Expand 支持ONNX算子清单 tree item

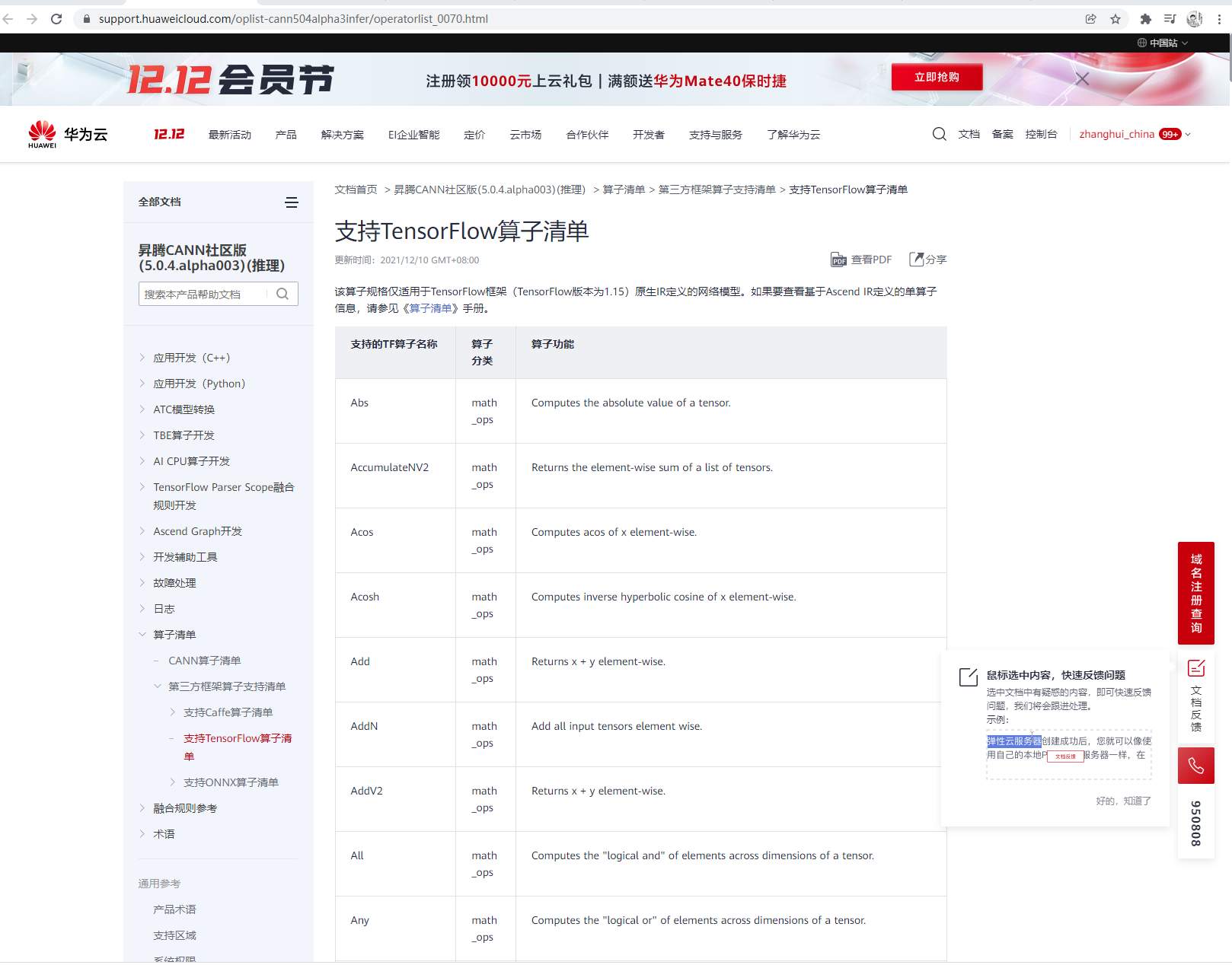[x=173, y=782]
